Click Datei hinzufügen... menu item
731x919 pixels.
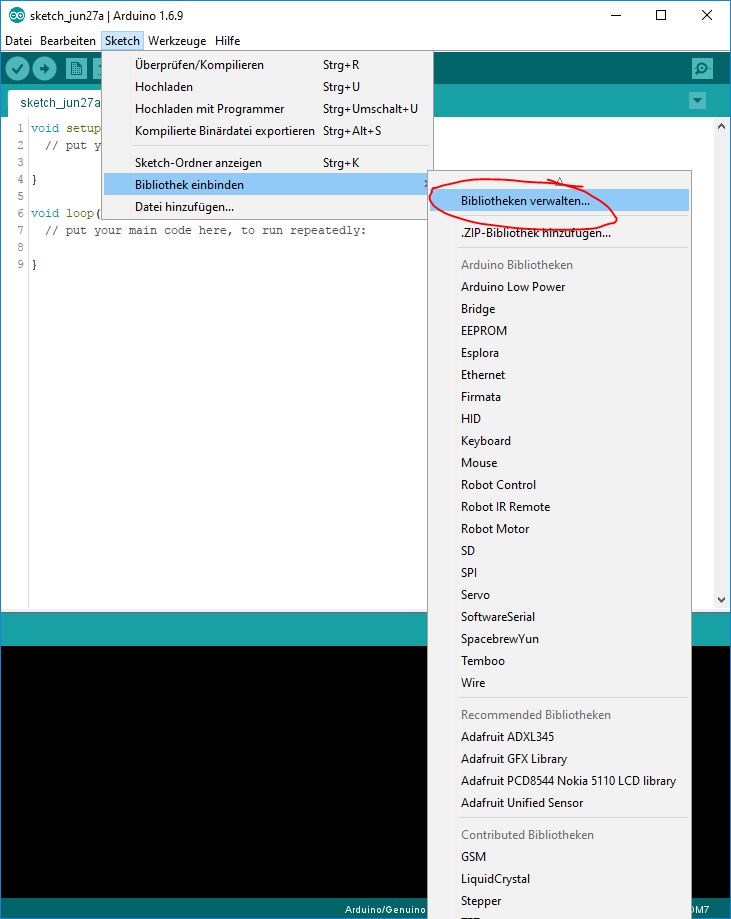[184, 207]
